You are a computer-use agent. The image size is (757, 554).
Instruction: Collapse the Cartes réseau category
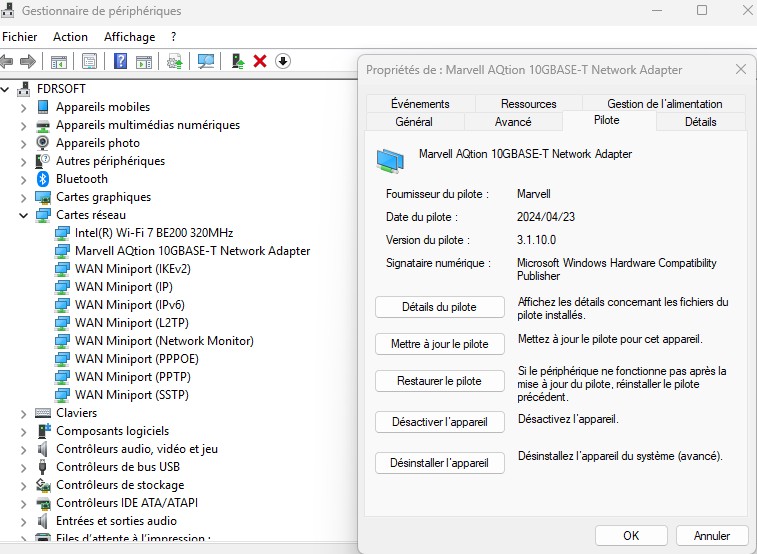pyautogui.click(x=23, y=215)
